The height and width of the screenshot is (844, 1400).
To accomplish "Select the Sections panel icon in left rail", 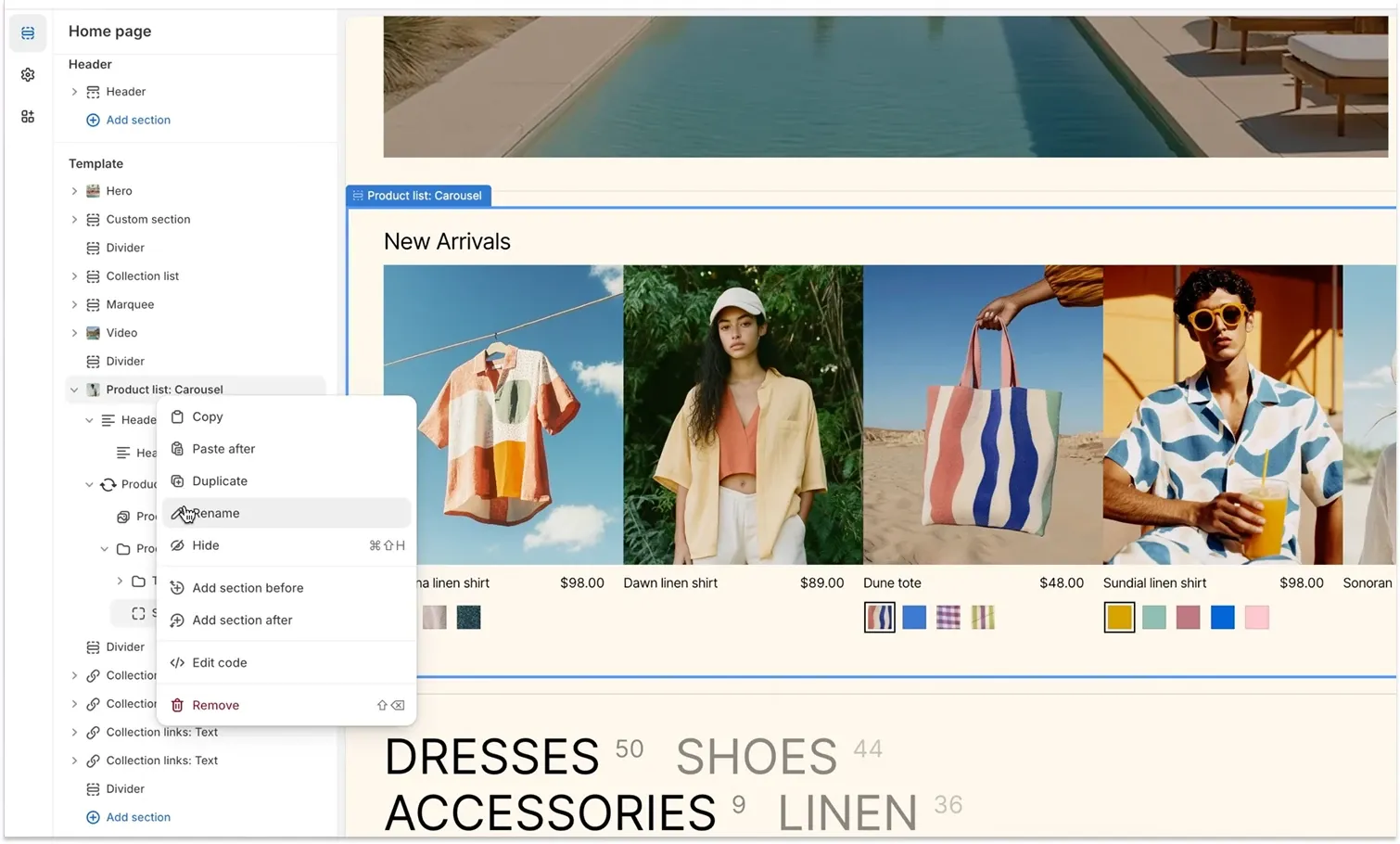I will (x=28, y=32).
